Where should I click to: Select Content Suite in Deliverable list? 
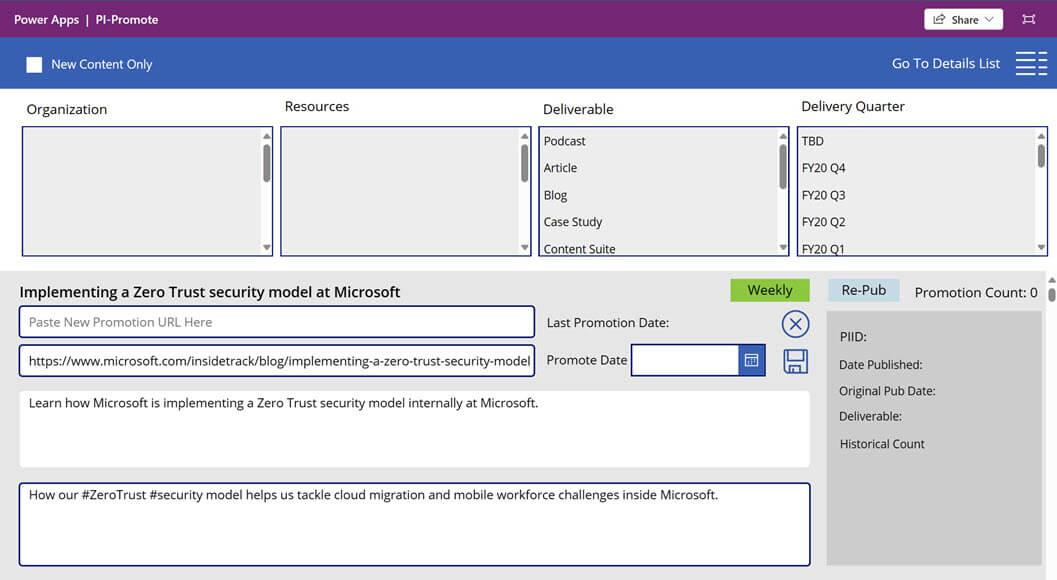point(579,249)
